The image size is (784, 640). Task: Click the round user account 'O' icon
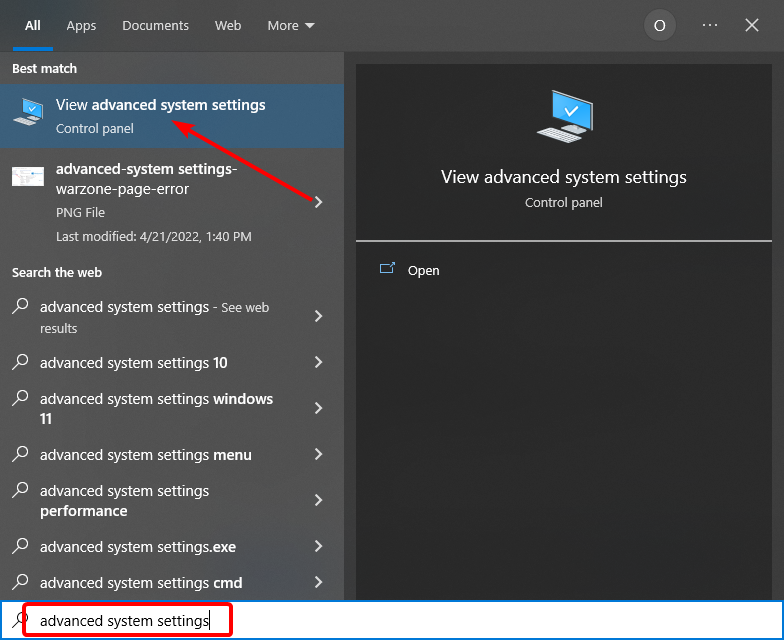659,26
